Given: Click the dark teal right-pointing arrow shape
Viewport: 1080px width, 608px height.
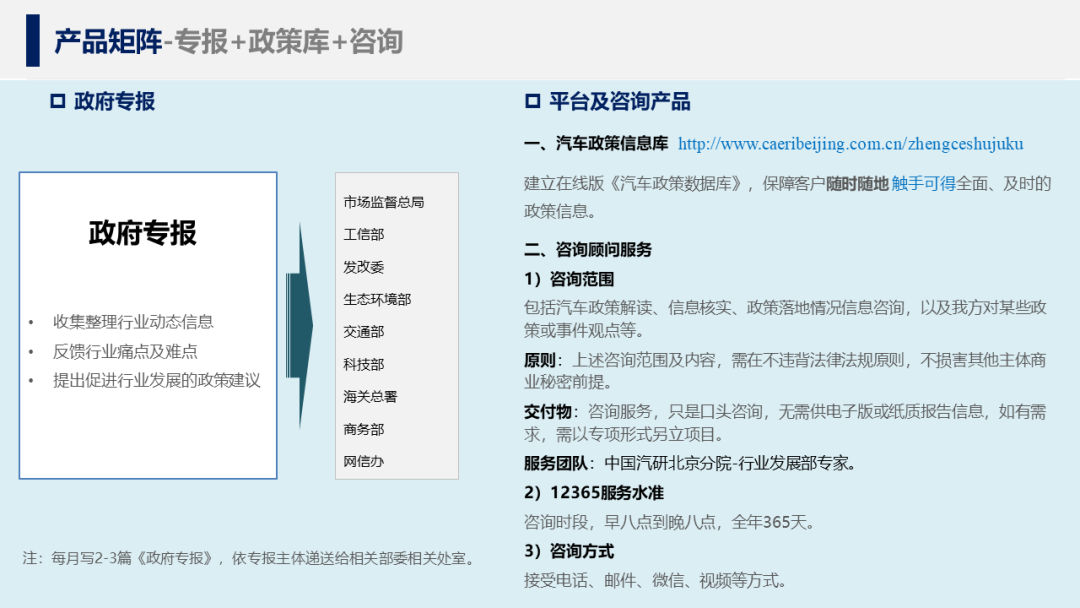Looking at the screenshot, I should (x=300, y=326).
